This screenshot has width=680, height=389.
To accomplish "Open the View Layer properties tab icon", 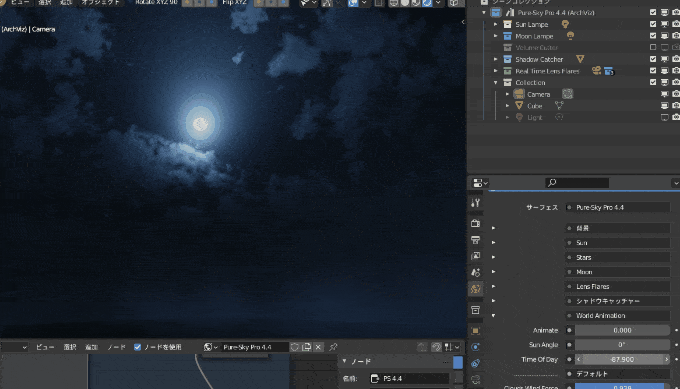I will (x=475, y=256).
